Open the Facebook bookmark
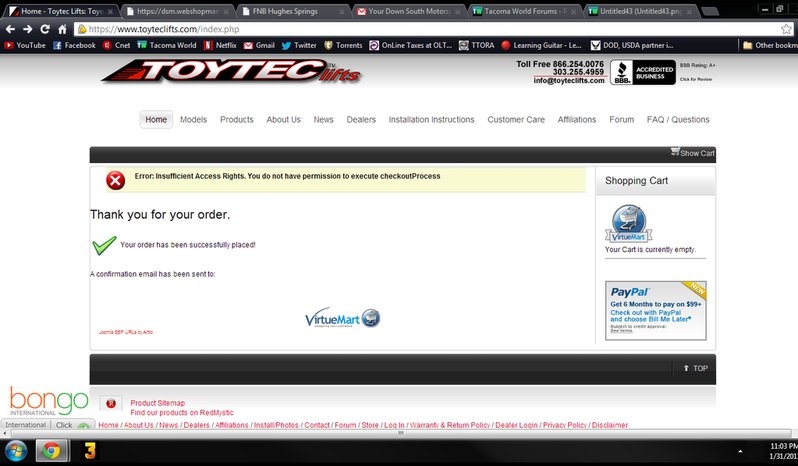This screenshot has height=466, width=798. [74, 45]
